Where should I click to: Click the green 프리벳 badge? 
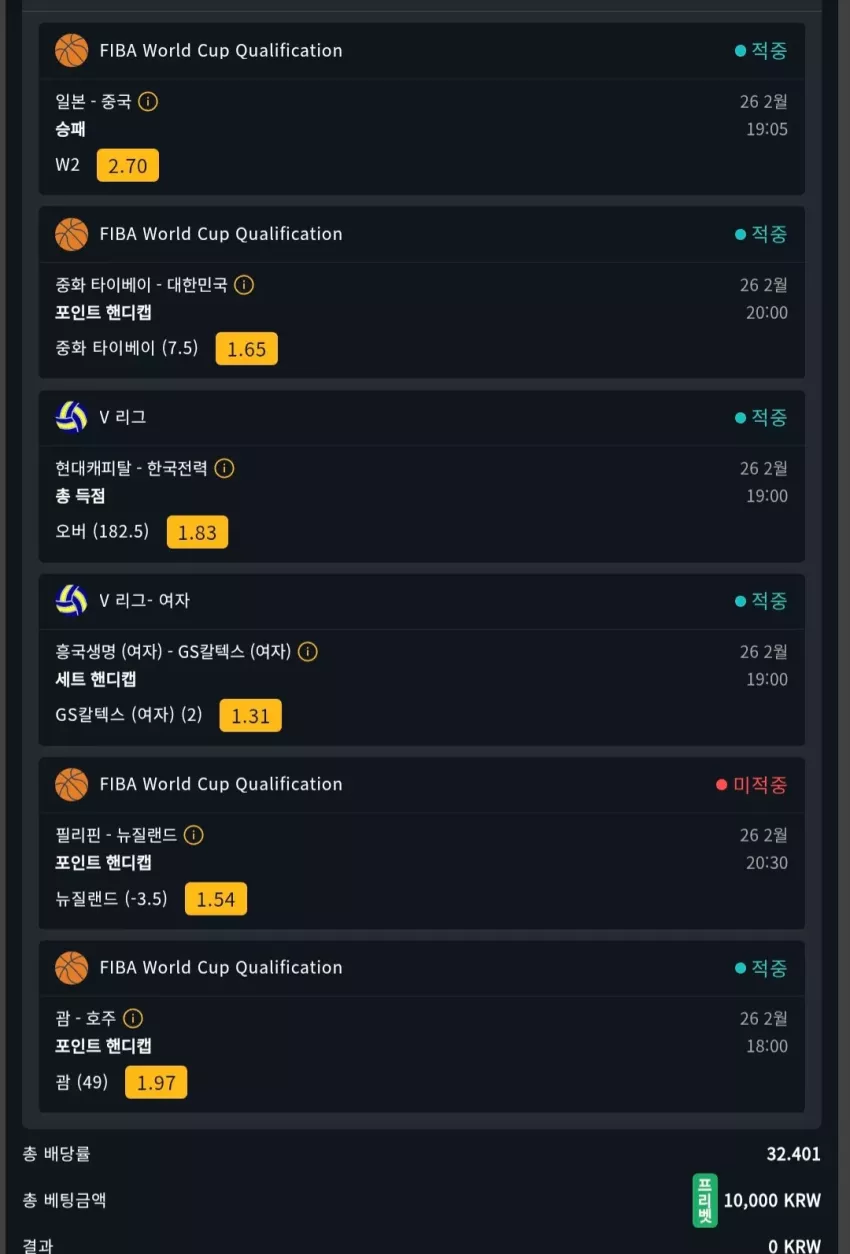705,1200
